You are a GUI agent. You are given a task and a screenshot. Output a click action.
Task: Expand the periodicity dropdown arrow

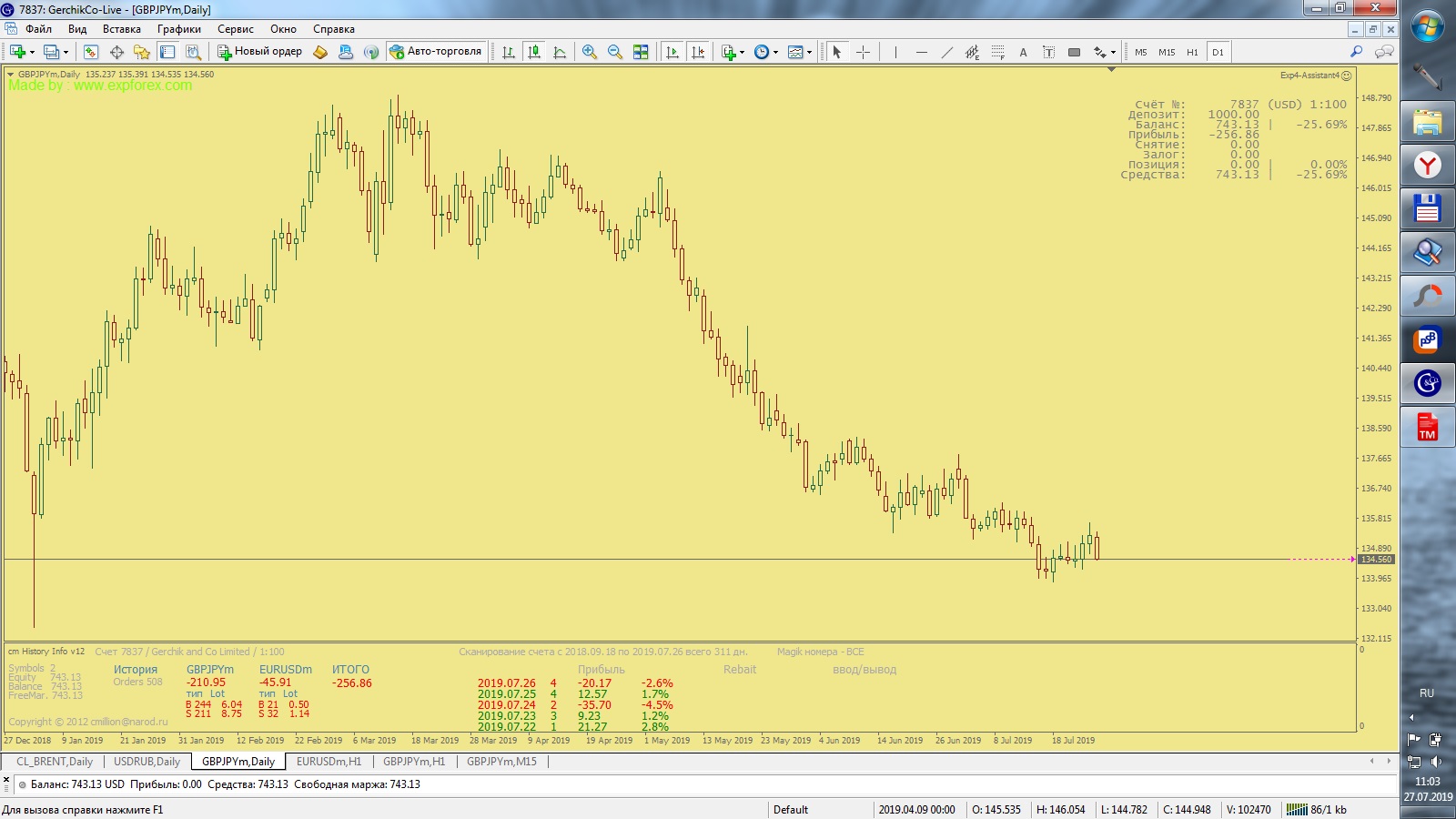(776, 53)
